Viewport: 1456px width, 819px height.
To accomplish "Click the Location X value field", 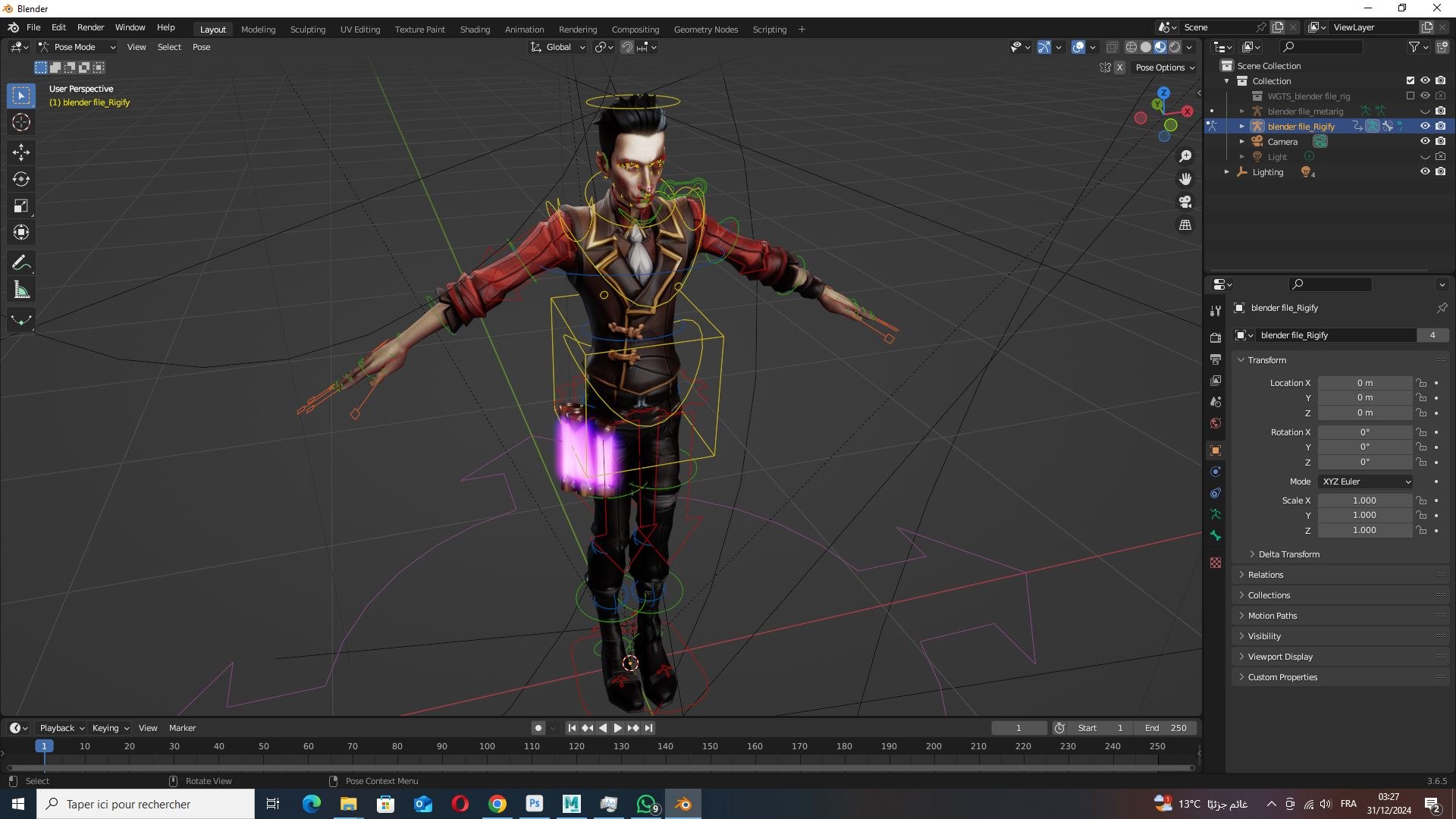I will point(1365,383).
